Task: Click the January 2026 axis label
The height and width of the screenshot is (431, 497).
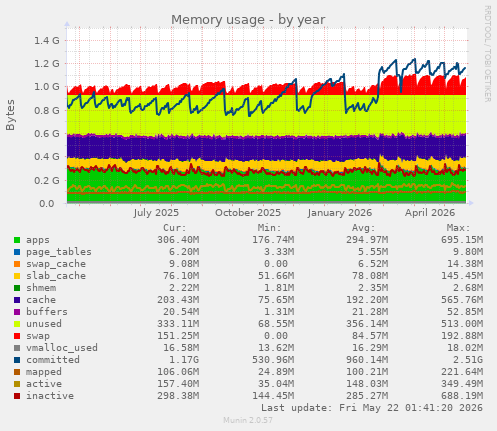Action: [x=340, y=213]
